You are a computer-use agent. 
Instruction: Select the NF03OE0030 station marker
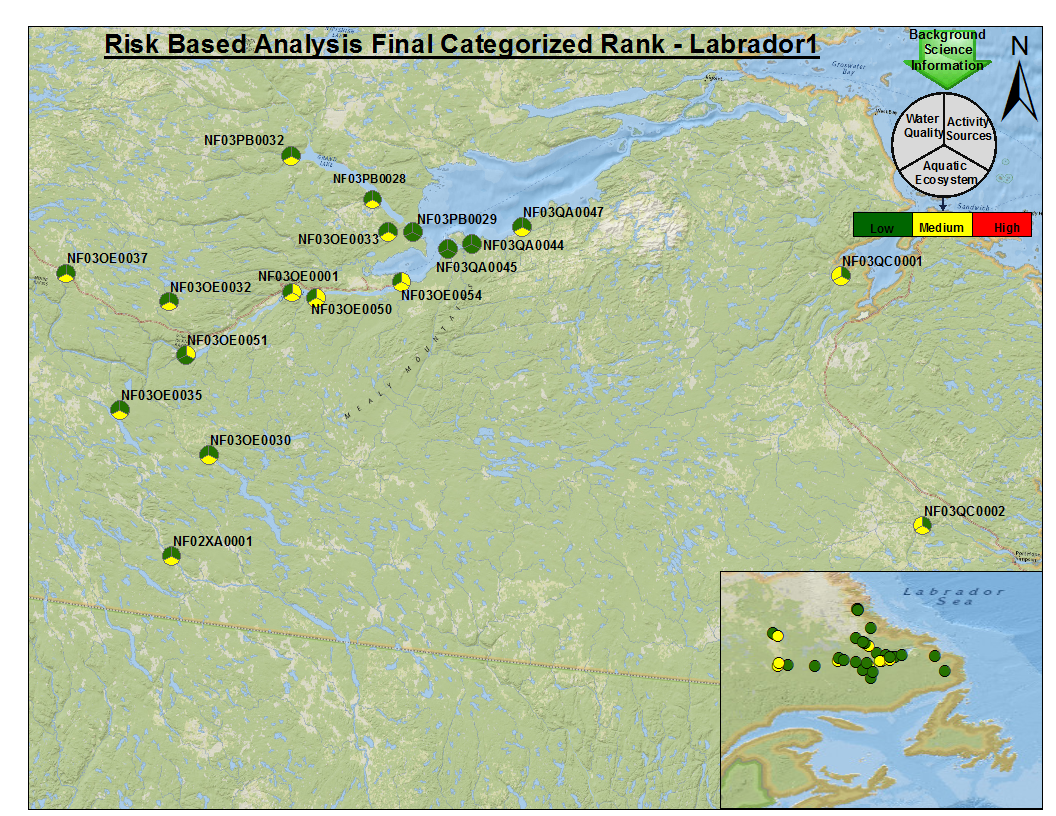coord(208,455)
